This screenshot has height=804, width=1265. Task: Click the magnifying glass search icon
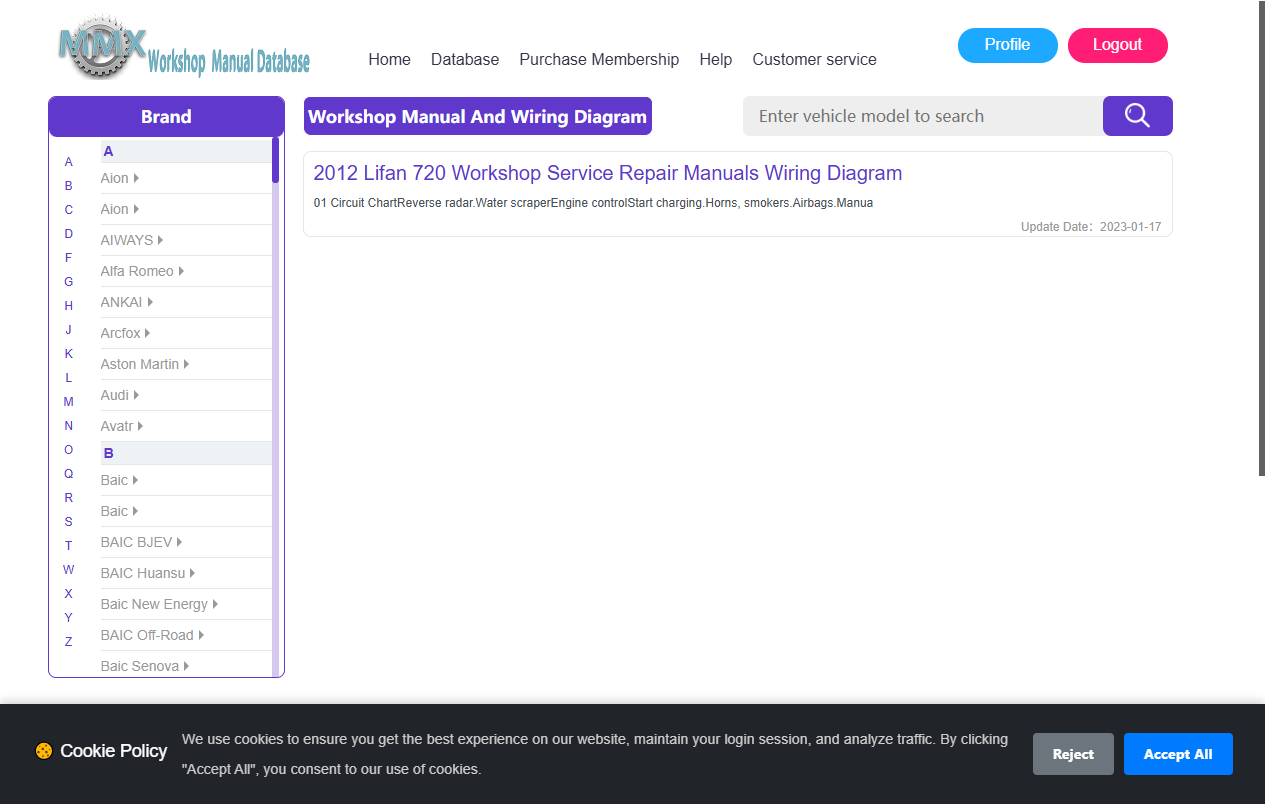click(x=1137, y=116)
